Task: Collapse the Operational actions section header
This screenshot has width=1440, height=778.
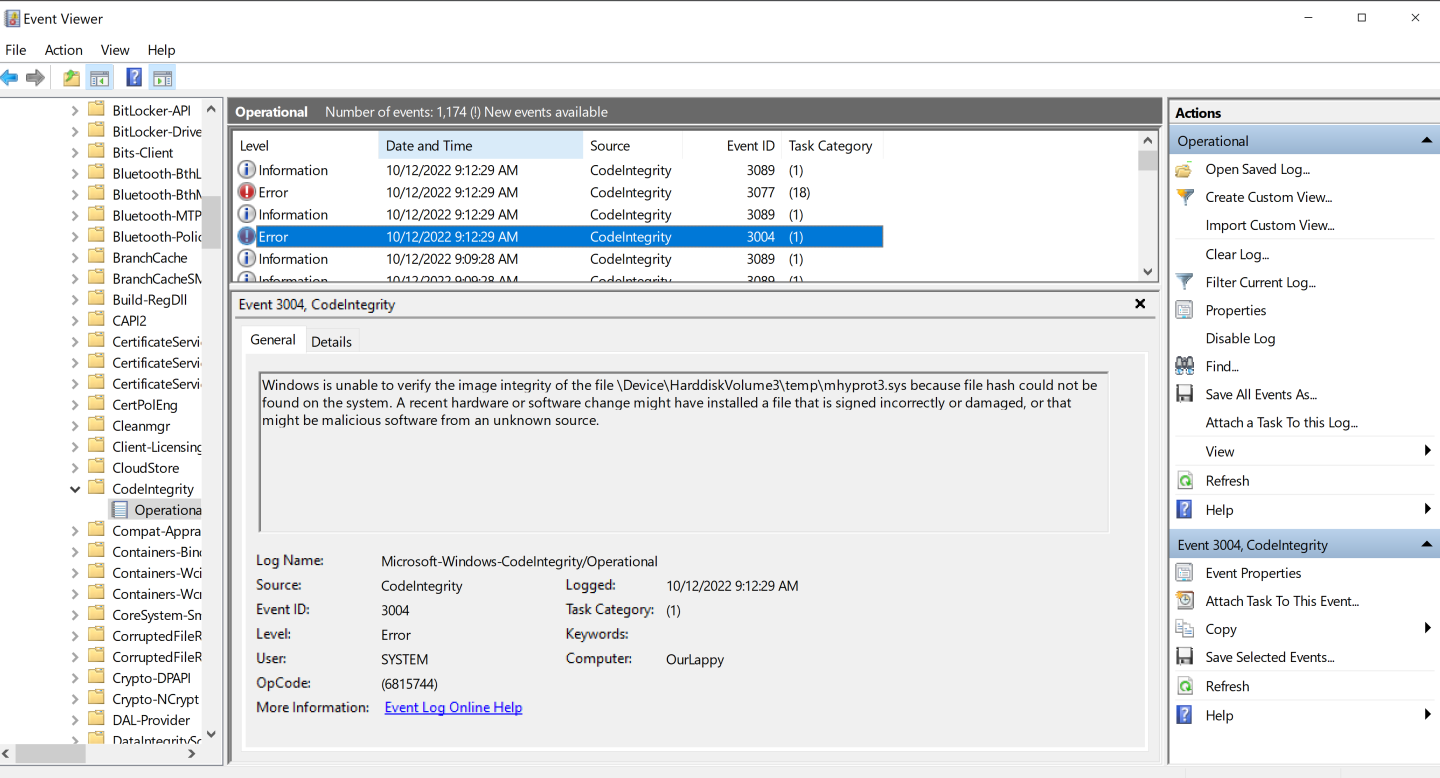Action: [x=1427, y=141]
